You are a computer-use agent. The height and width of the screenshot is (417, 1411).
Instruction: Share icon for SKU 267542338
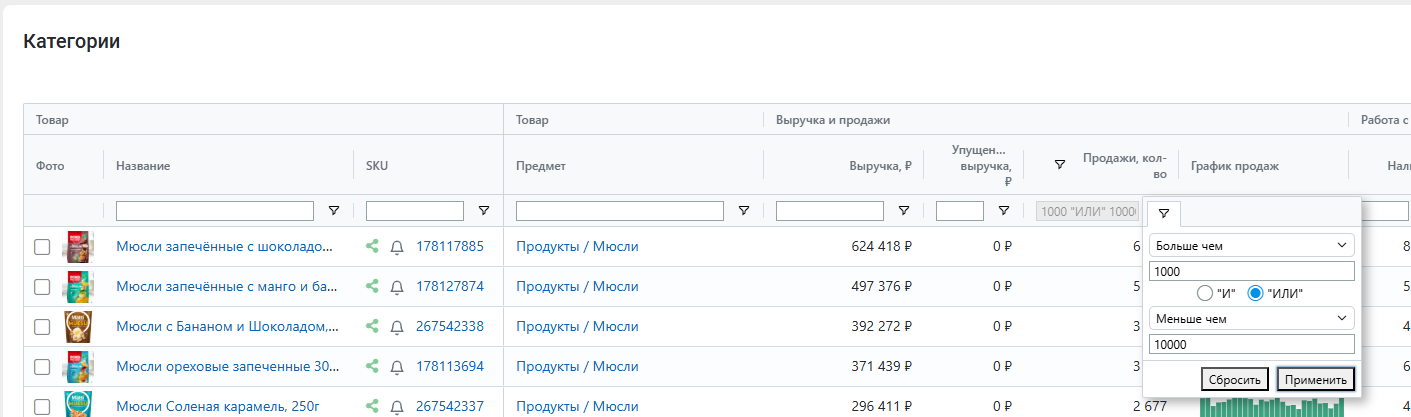point(372,326)
